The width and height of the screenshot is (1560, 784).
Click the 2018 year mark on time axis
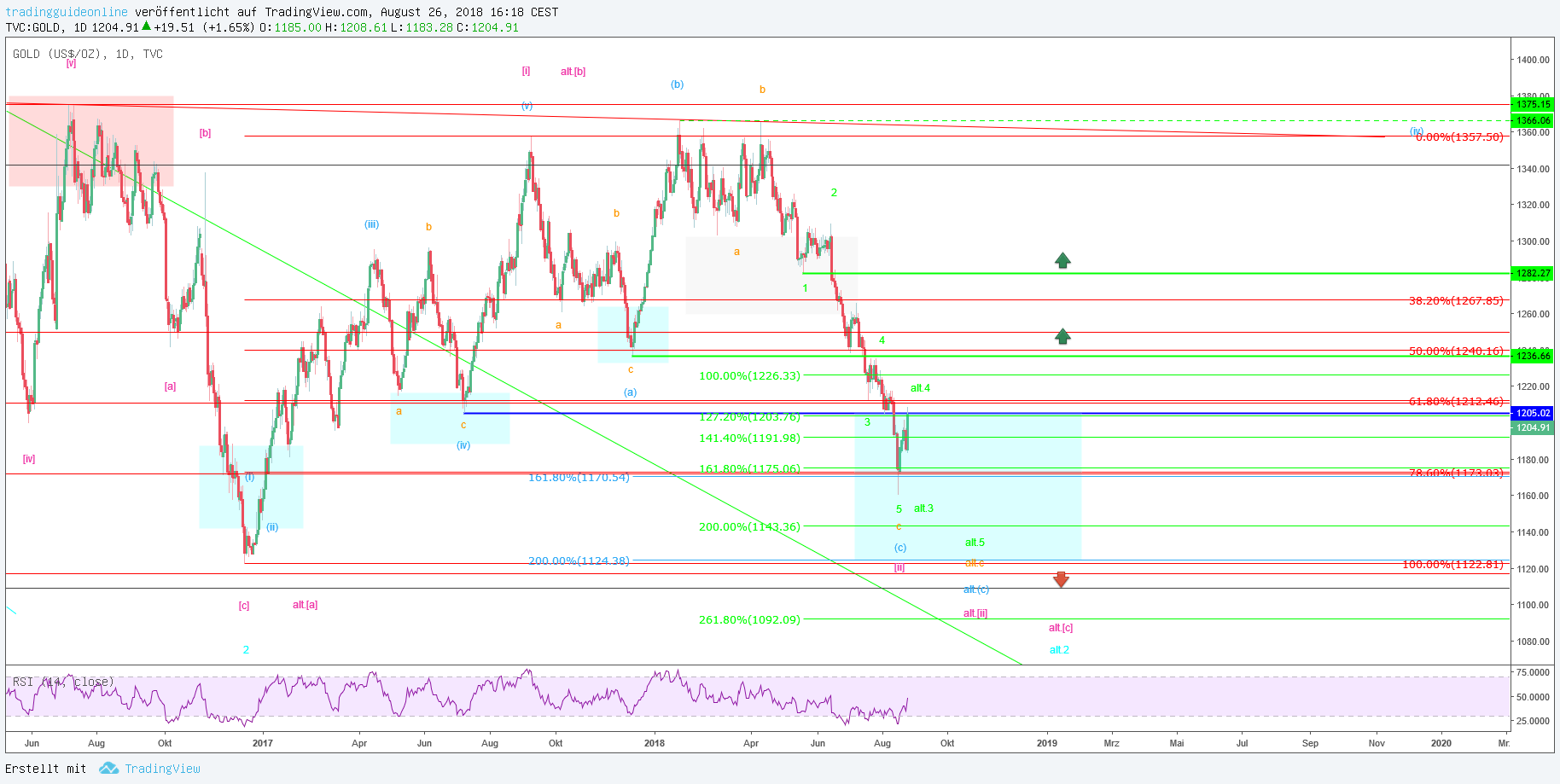(655, 743)
